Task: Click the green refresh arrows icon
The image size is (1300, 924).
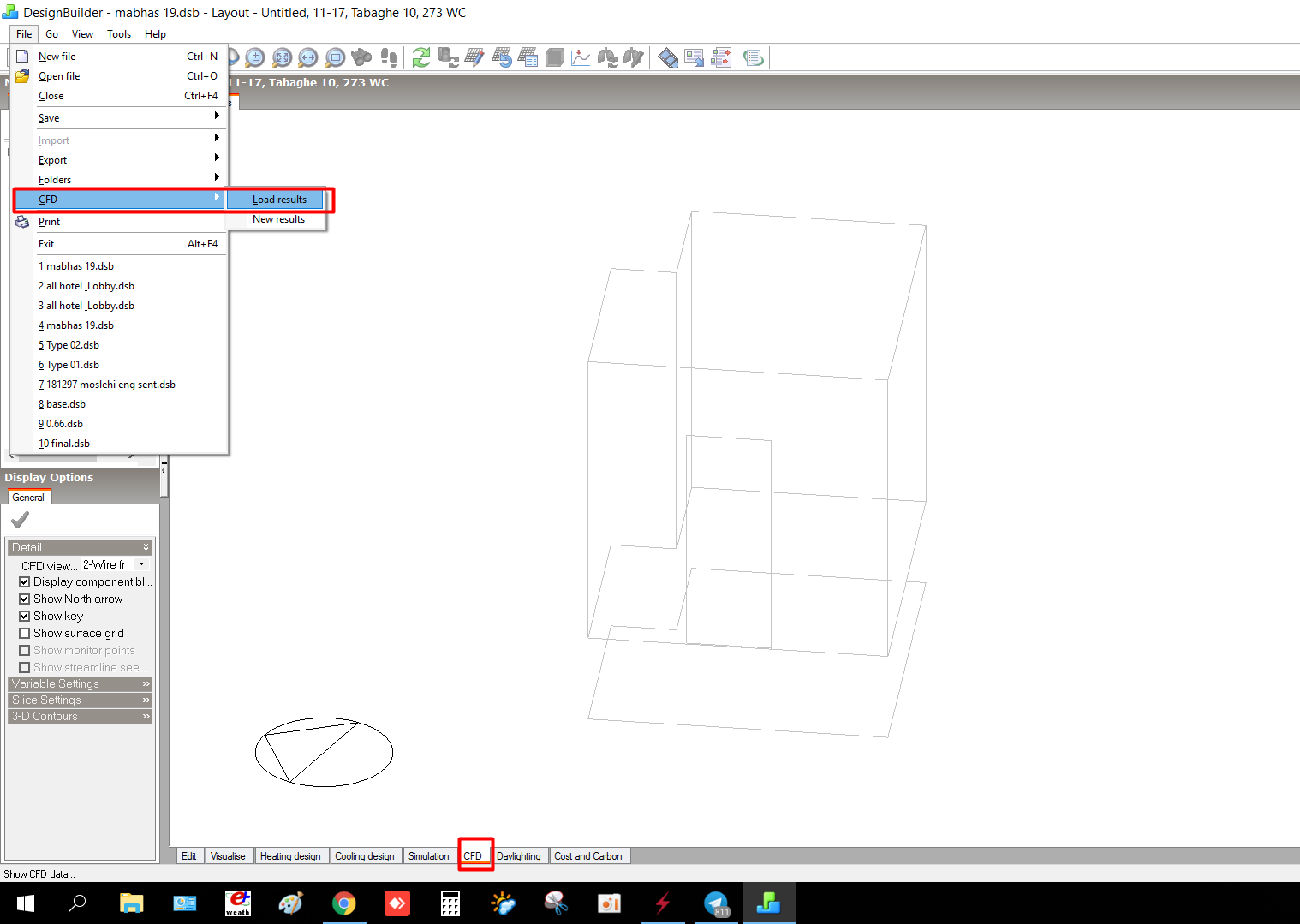Action: pyautogui.click(x=421, y=57)
